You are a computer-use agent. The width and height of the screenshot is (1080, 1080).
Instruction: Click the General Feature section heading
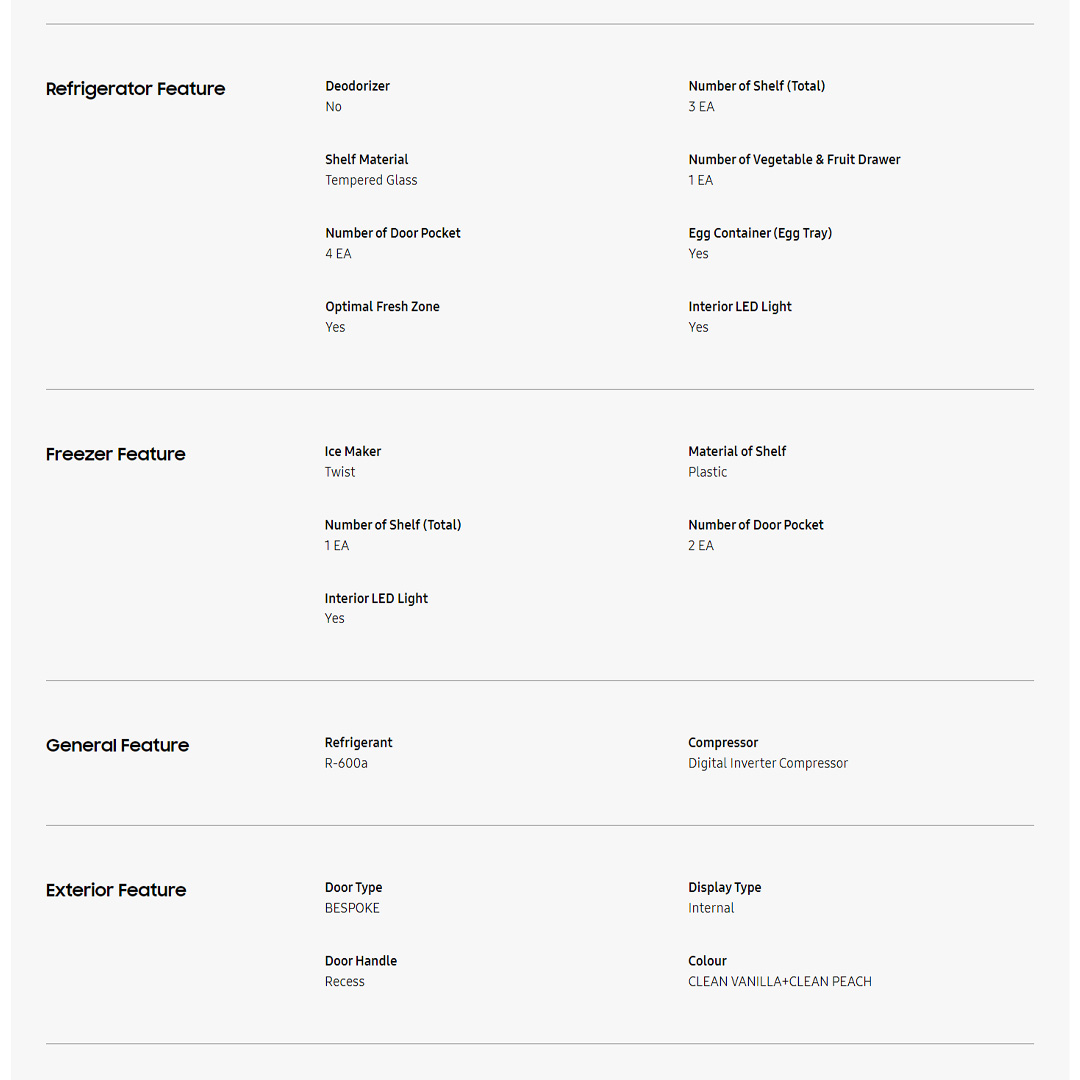tap(117, 745)
